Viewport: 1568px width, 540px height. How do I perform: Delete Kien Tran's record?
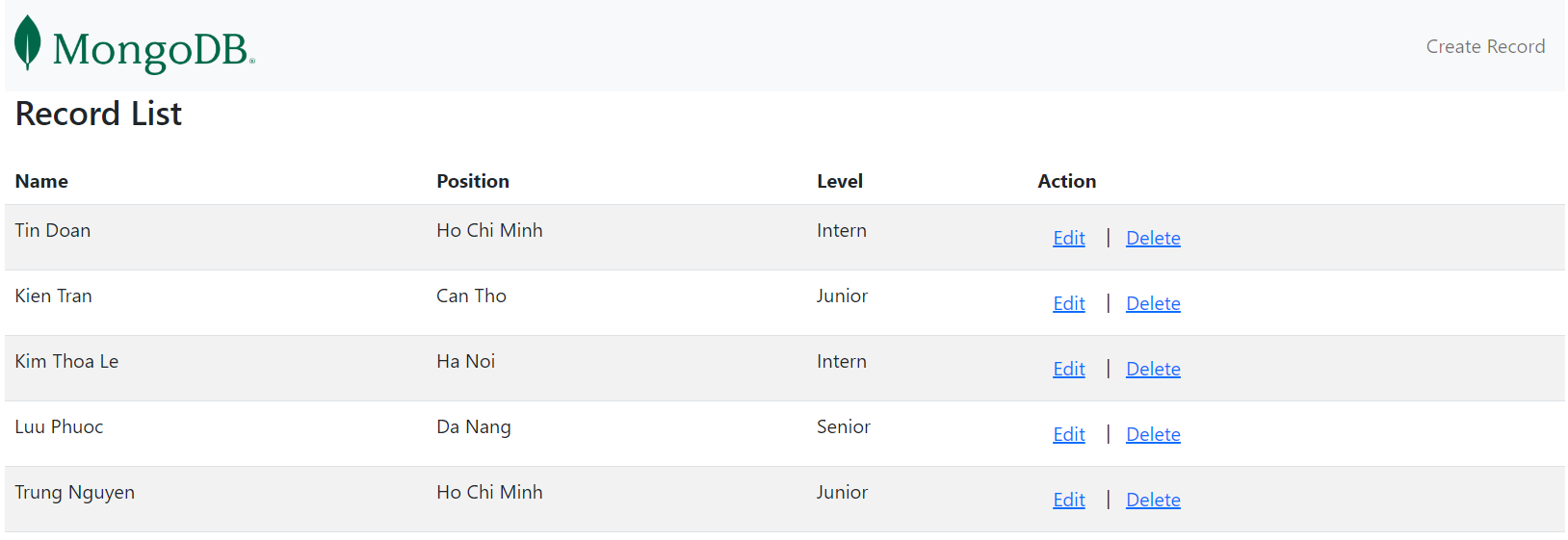1152,303
